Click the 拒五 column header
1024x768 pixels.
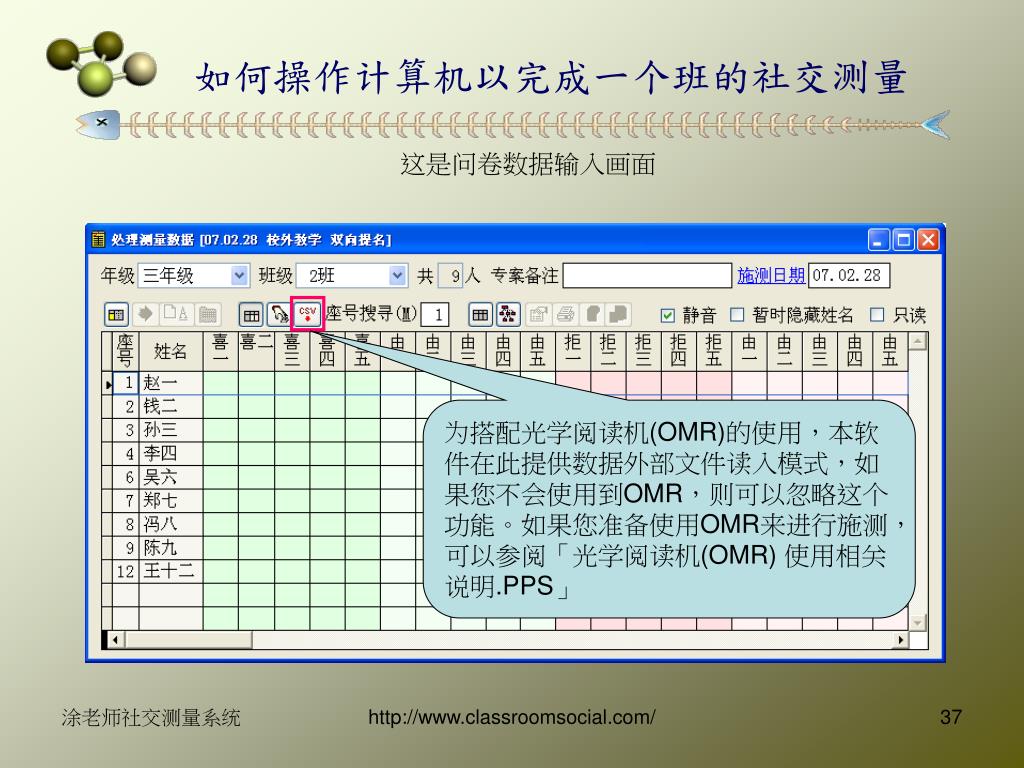pyautogui.click(x=714, y=351)
